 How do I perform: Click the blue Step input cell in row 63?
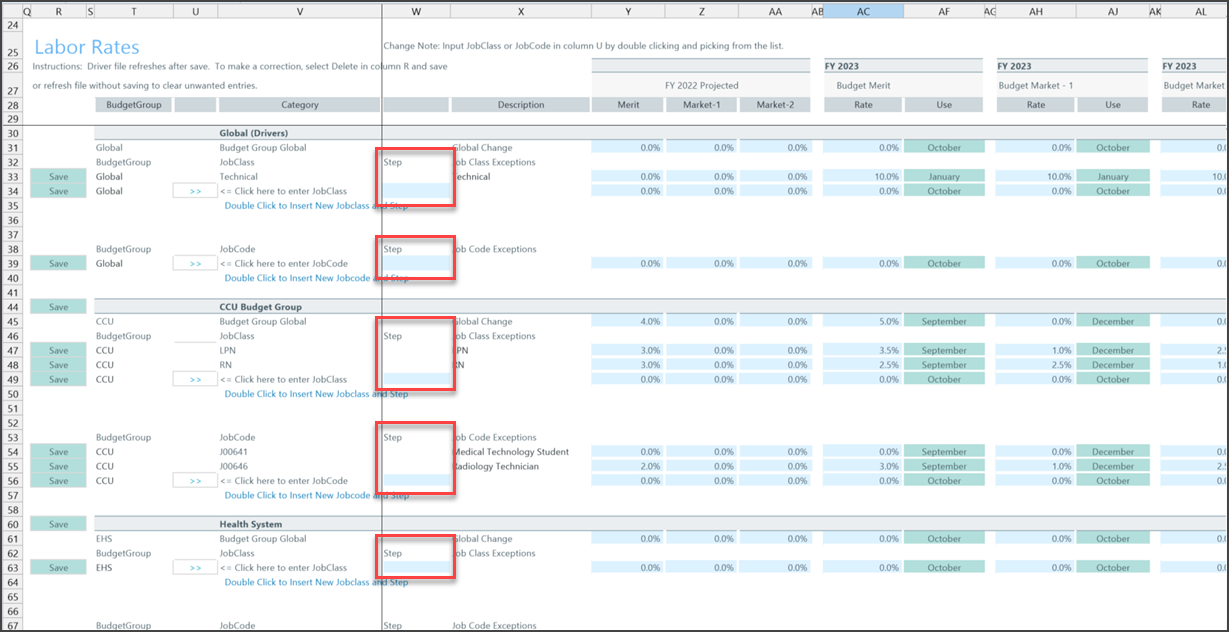(416, 568)
